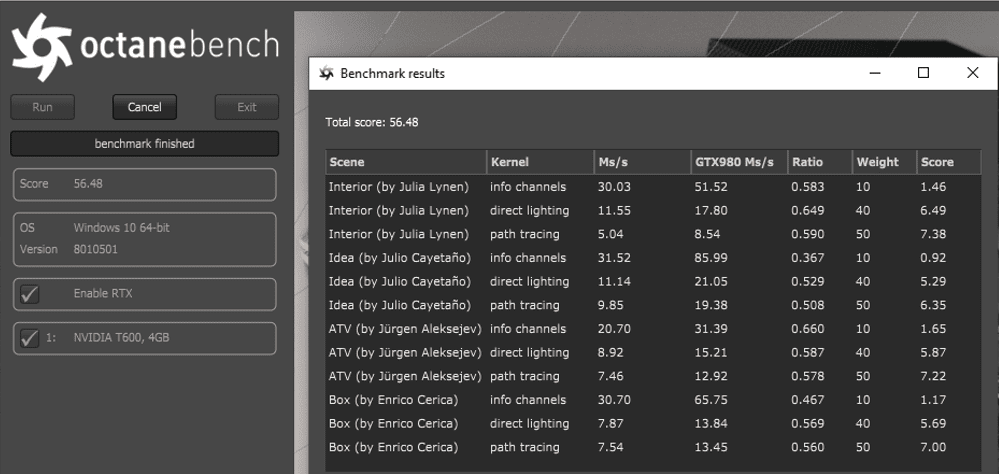This screenshot has width=999, height=474.
Task: Select the ATV direct lighting row
Action: 653,352
